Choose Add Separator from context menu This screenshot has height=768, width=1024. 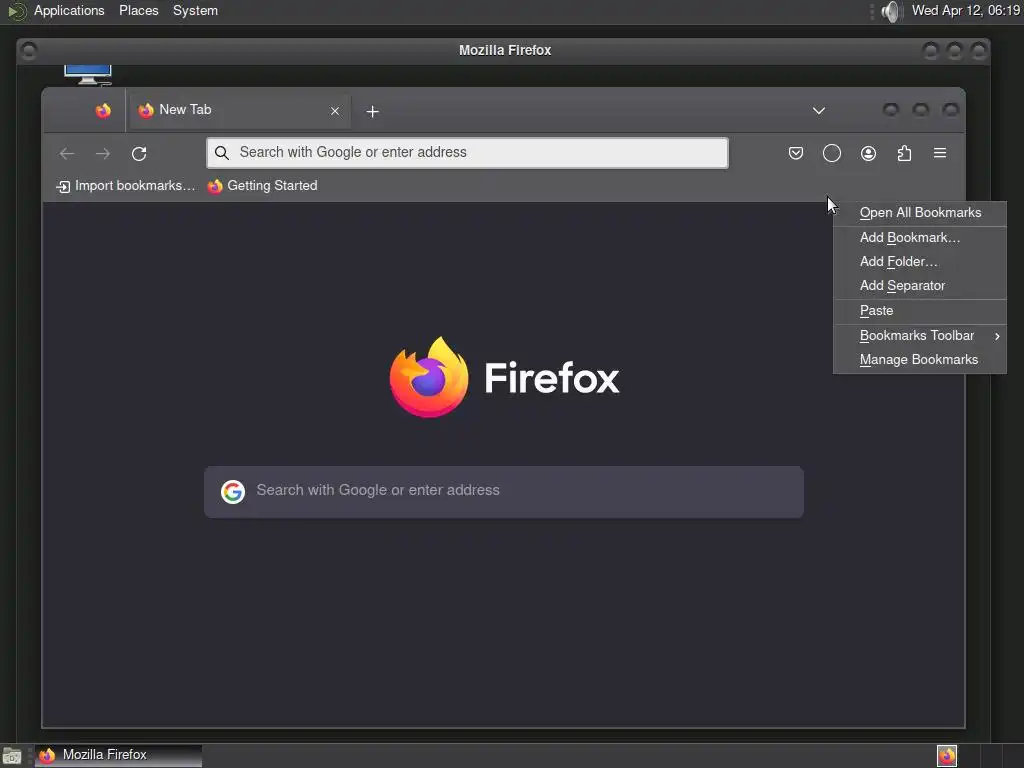920,286
